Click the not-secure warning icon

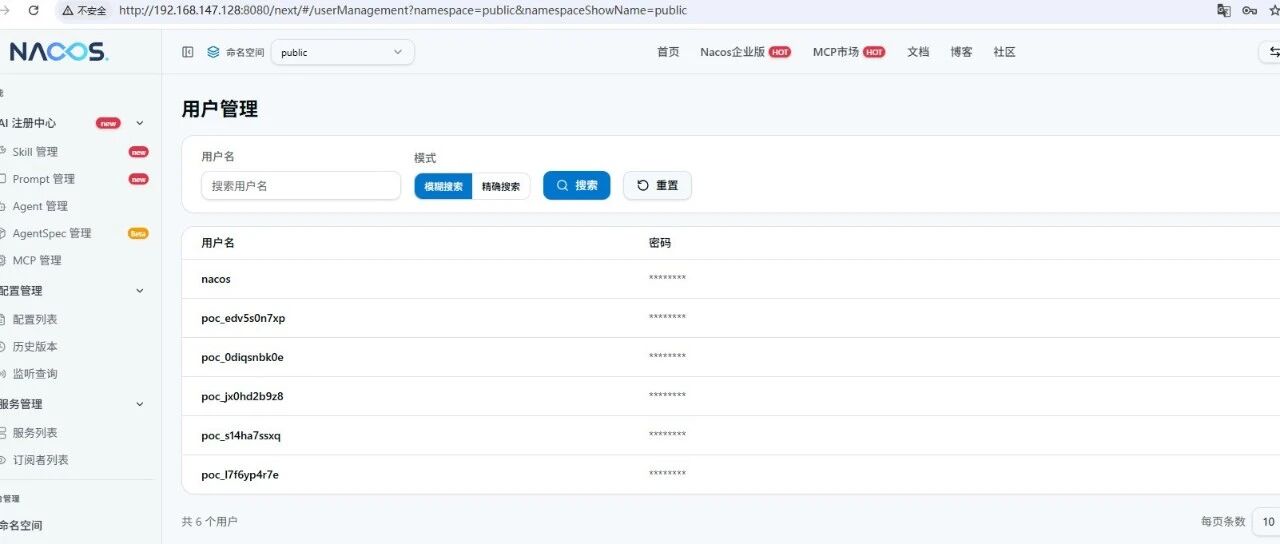[68, 10]
